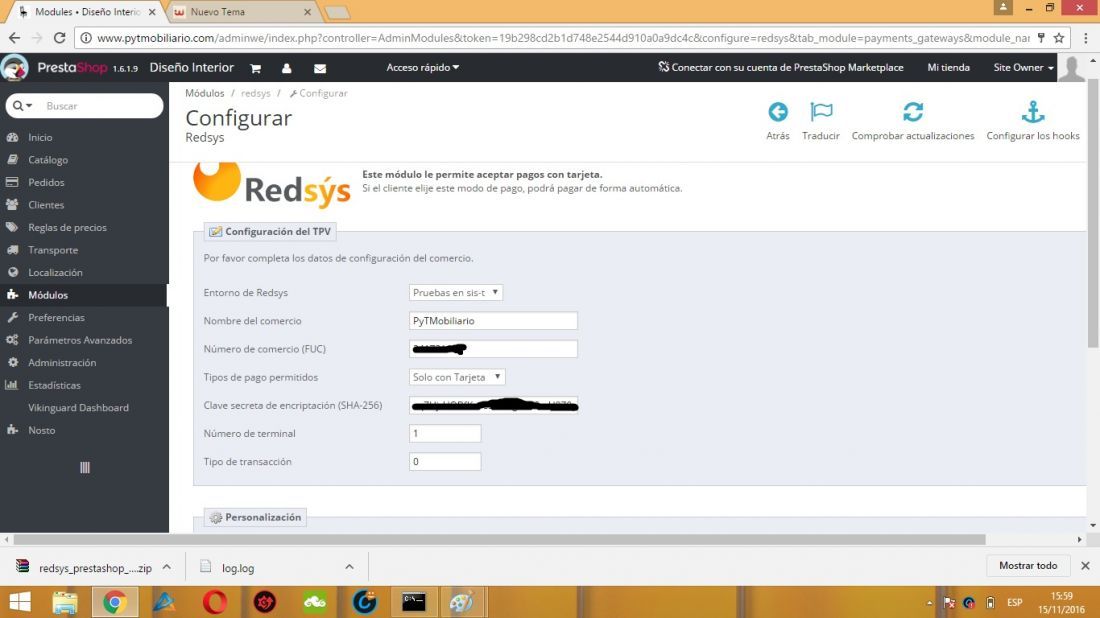Click the browser address bar
1100x618 pixels.
point(561,38)
